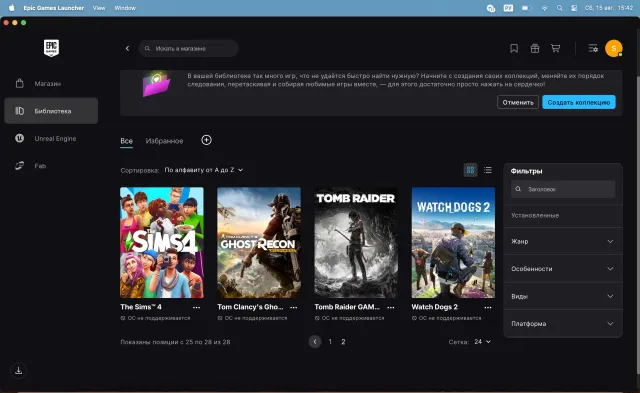Open Wi-Fi status in menu bar
Viewport: 640px width, 393px height.
click(544, 8)
